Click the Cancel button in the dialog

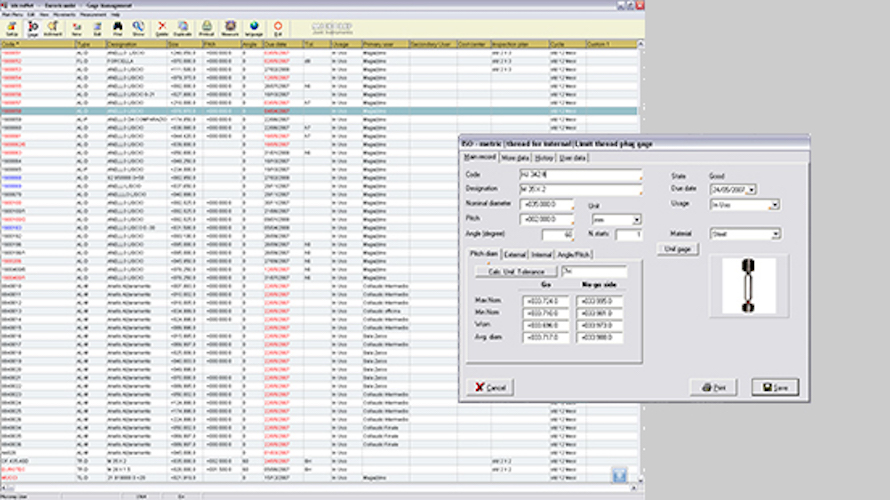tap(490, 386)
